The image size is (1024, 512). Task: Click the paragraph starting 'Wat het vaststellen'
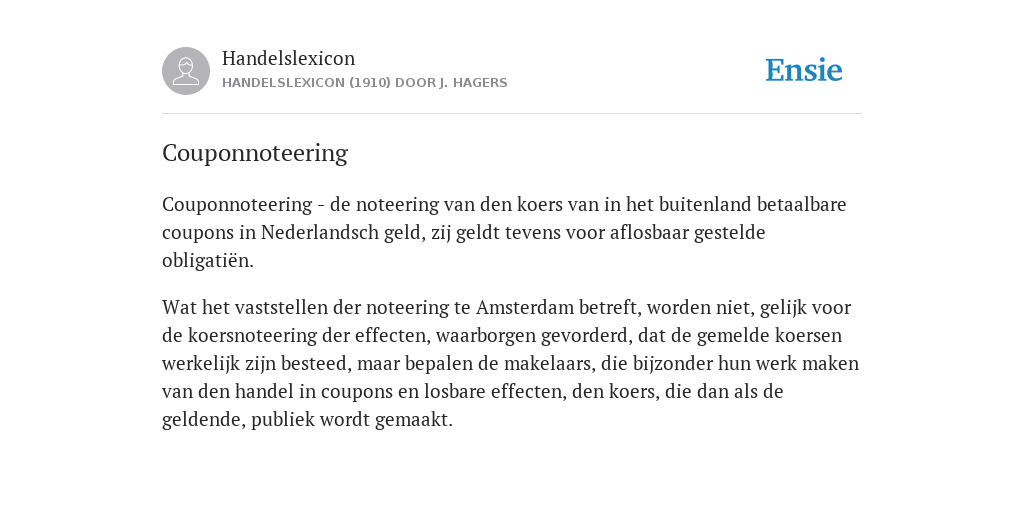(x=511, y=363)
